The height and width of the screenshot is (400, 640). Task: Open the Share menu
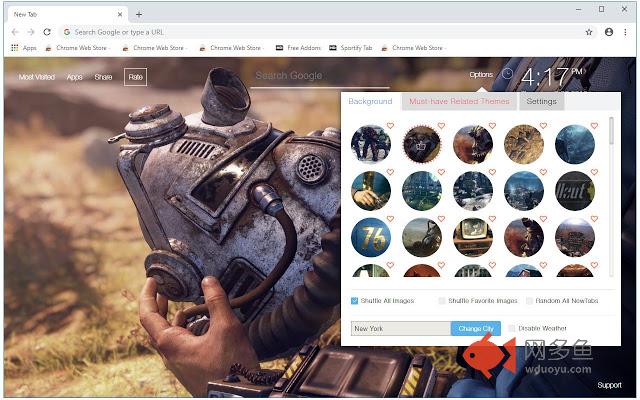pyautogui.click(x=103, y=77)
